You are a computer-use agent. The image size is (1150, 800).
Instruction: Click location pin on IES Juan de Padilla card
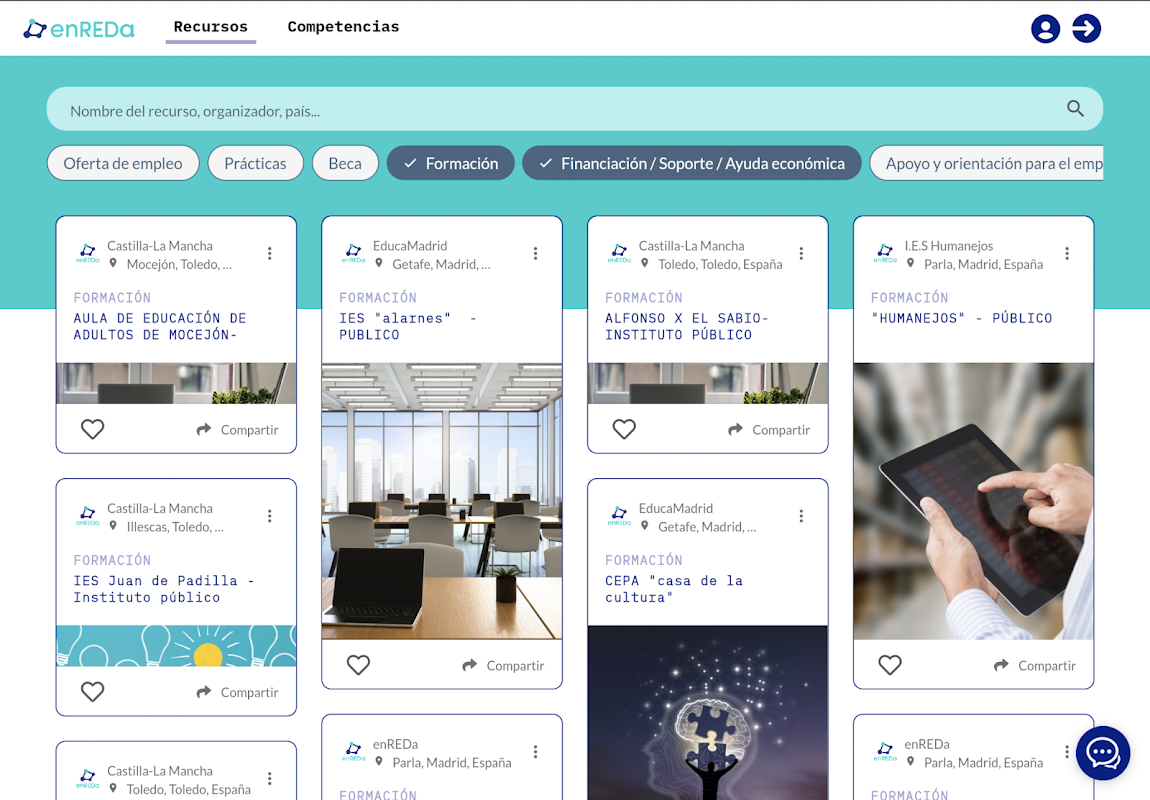113,526
